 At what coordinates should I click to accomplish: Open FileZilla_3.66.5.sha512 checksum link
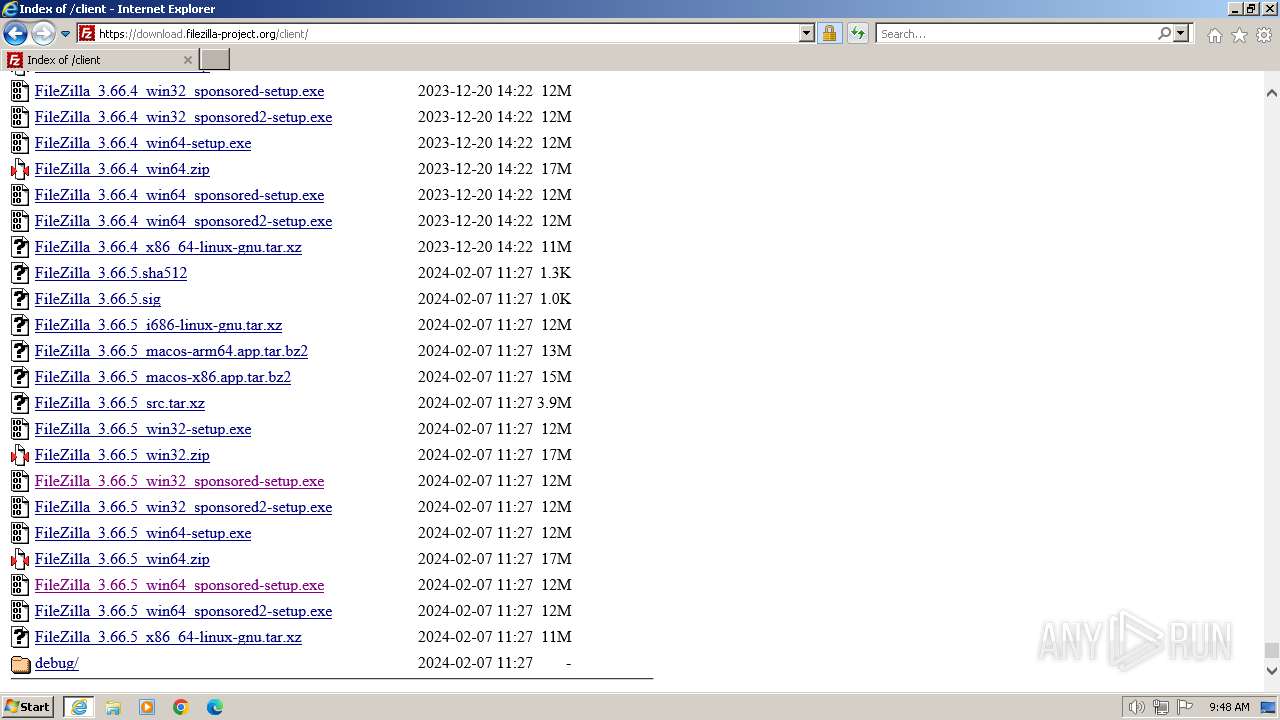[x=111, y=273]
